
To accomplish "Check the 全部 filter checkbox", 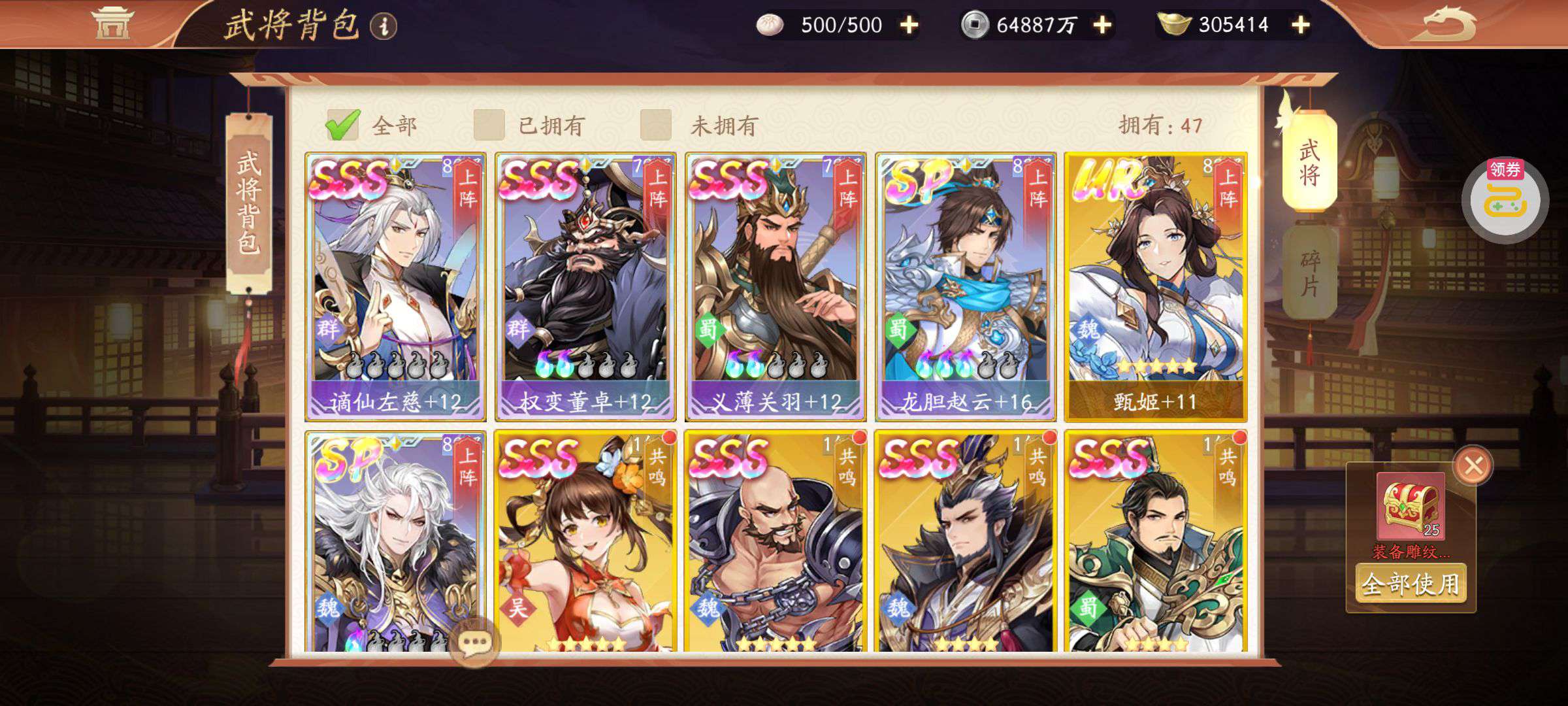I will coord(343,125).
